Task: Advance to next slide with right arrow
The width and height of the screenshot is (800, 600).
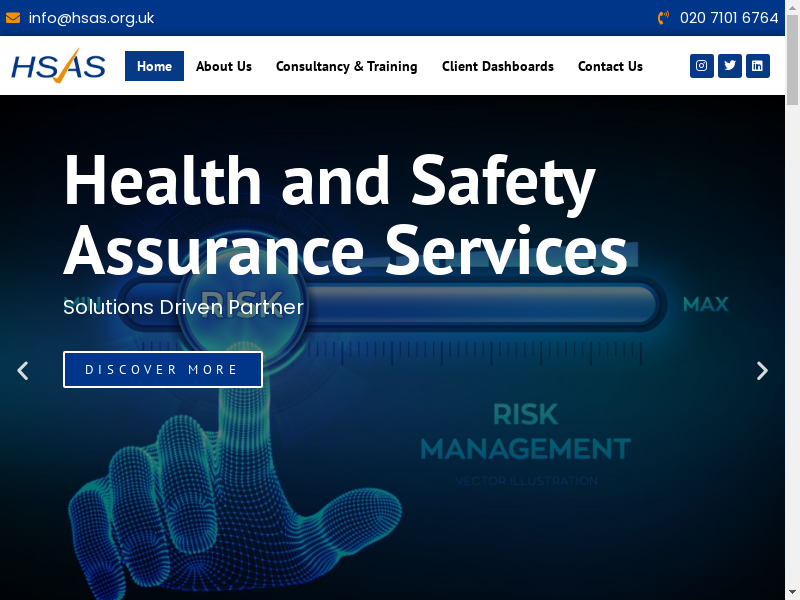Action: pyautogui.click(x=762, y=371)
